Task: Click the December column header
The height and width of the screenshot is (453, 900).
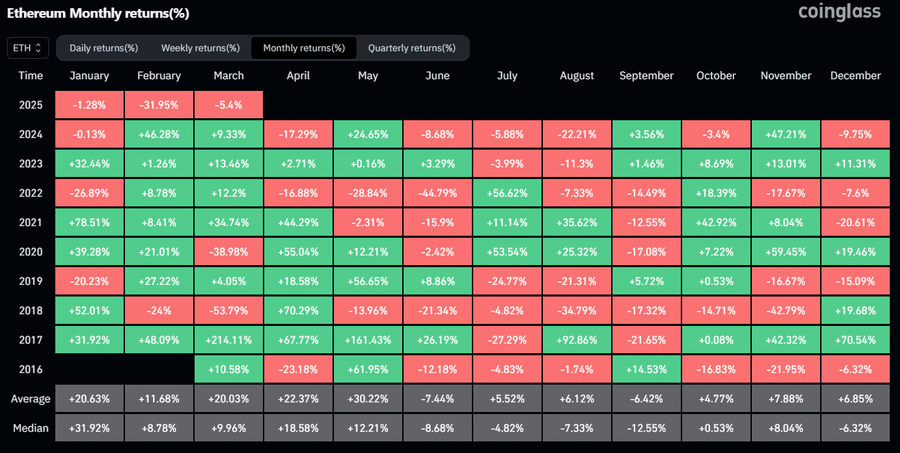Action: 855,76
